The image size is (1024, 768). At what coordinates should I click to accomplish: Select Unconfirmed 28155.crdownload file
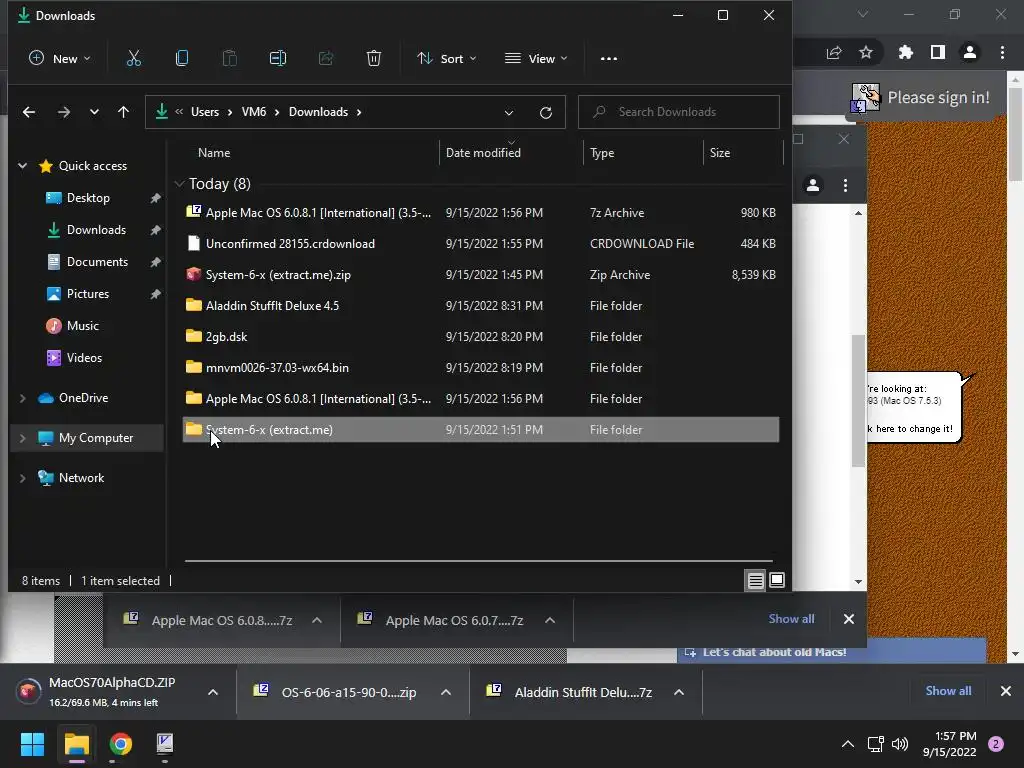[481, 244]
